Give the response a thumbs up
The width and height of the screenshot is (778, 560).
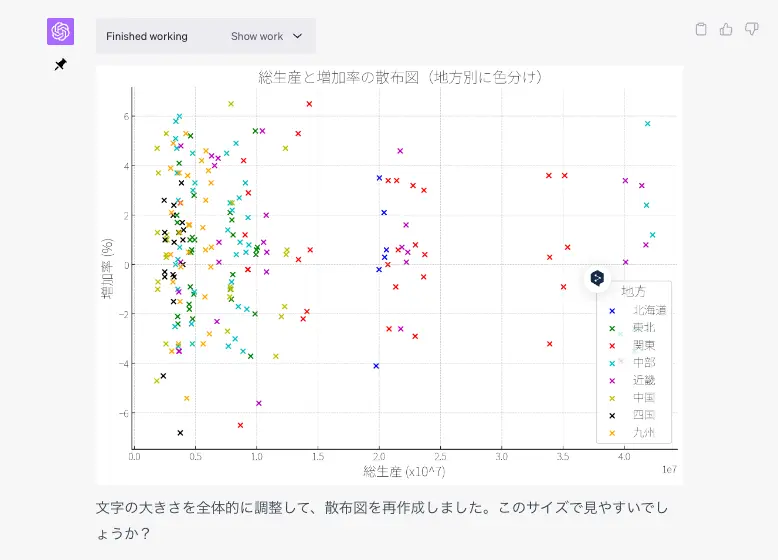pyautogui.click(x=726, y=29)
